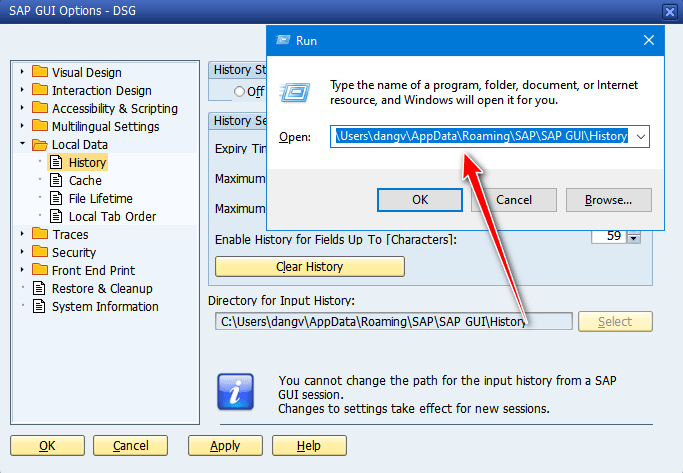This screenshot has height=473, width=683.
Task: Click the Cache document icon
Action: pyautogui.click(x=57, y=180)
